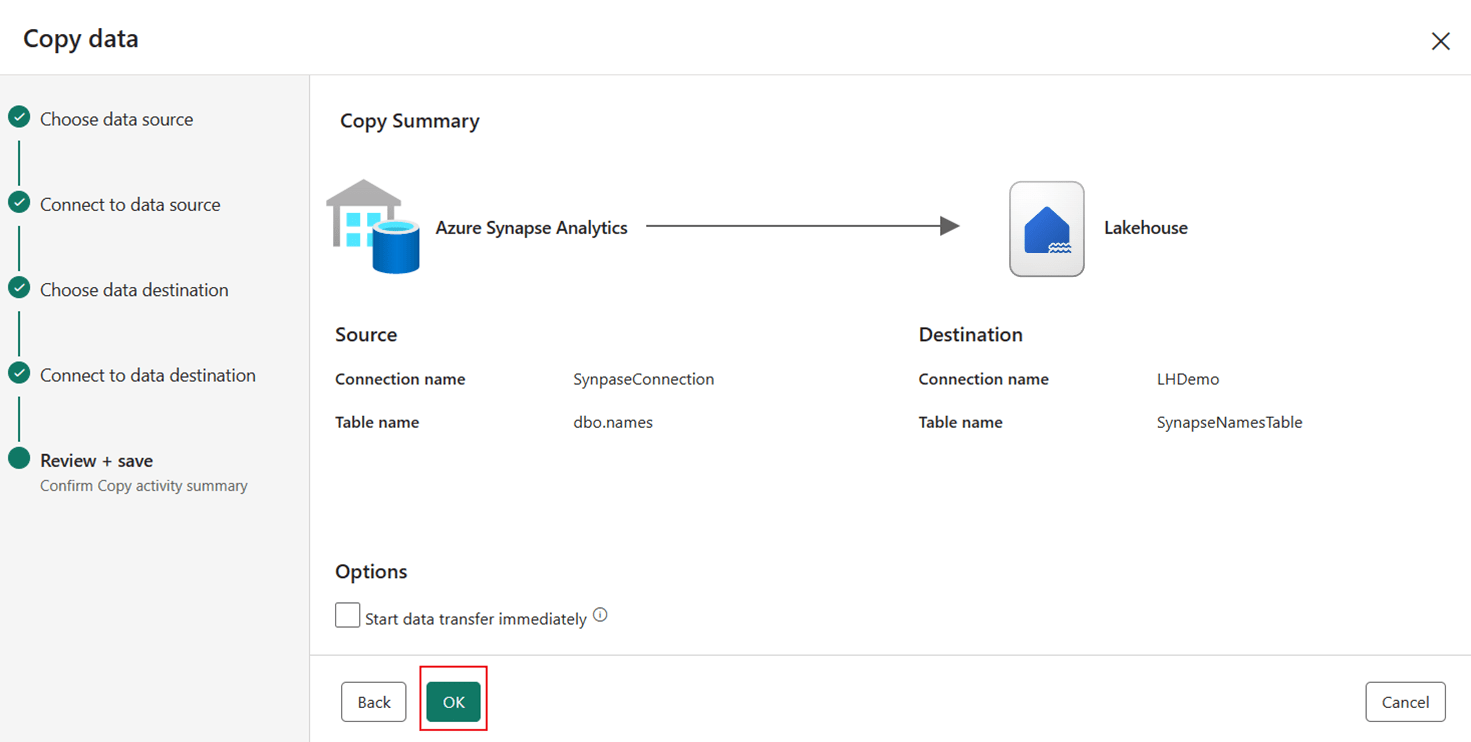The height and width of the screenshot is (742, 1471).
Task: Cancel the Copy data wizard
Action: [1404, 701]
